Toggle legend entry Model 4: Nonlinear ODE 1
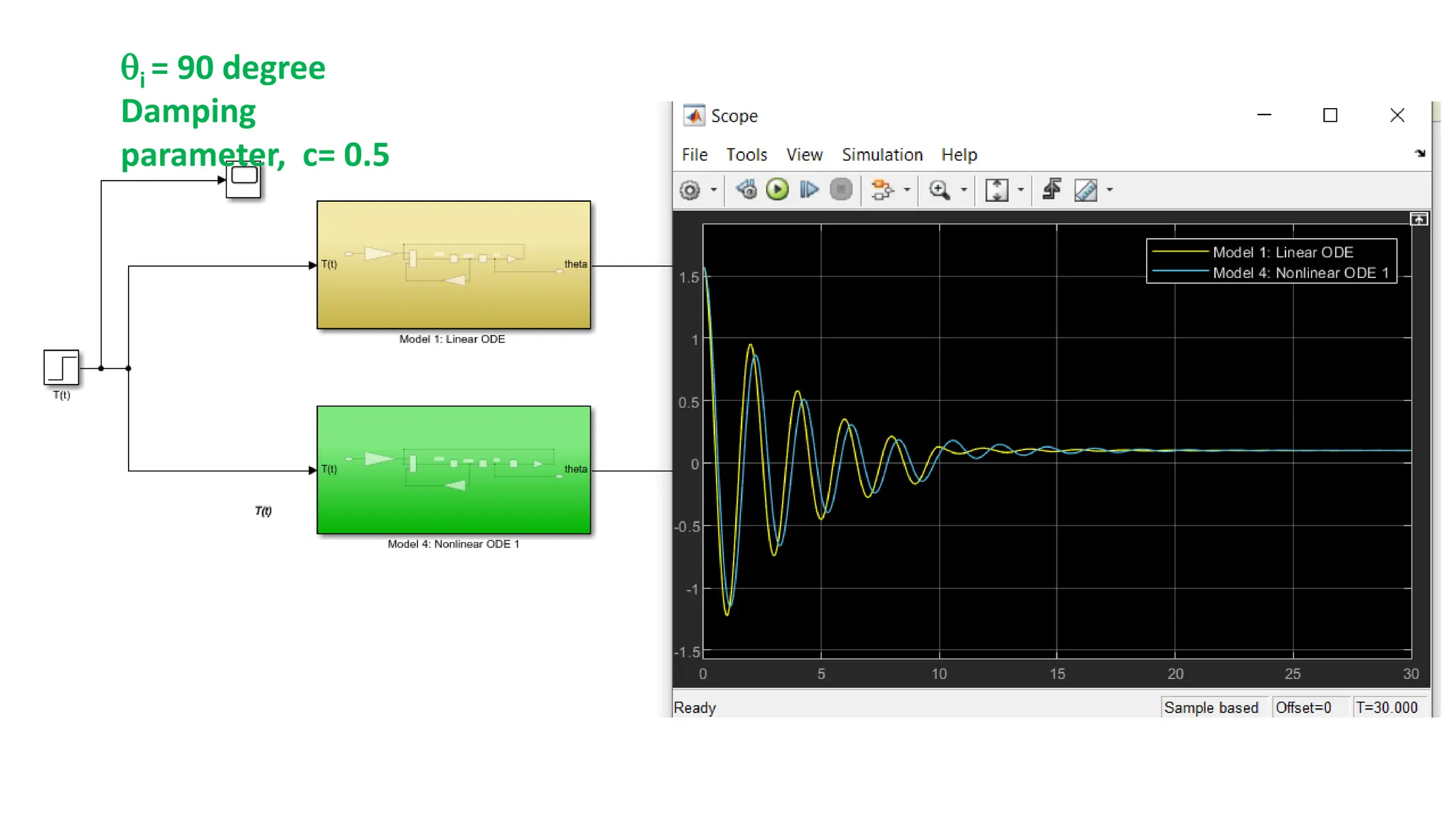 (x=1270, y=273)
